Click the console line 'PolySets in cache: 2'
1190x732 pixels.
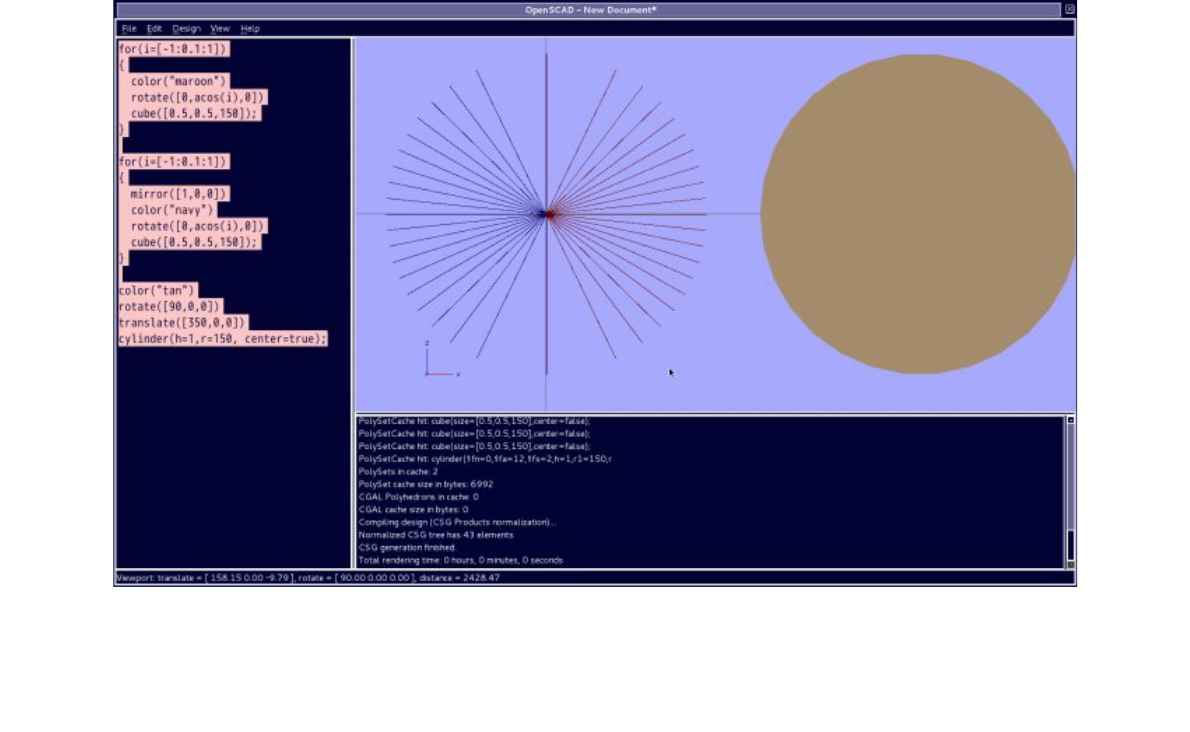pyautogui.click(x=398, y=472)
